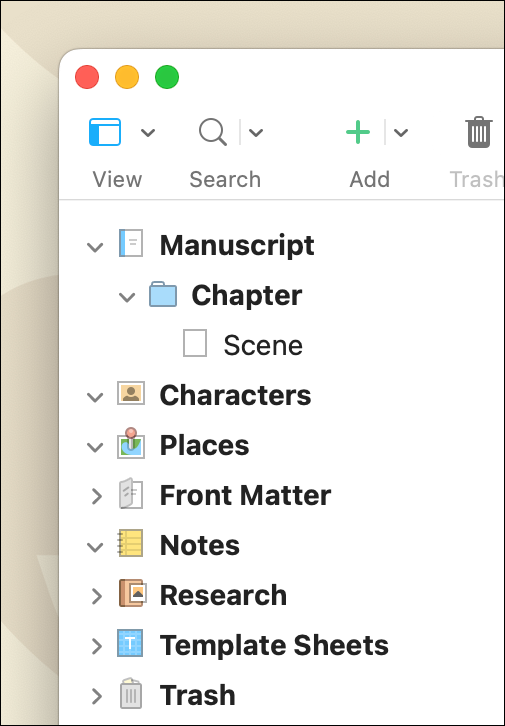Collapse the Characters folder
Image resolution: width=505 pixels, height=726 pixels.
pyautogui.click(x=95, y=397)
